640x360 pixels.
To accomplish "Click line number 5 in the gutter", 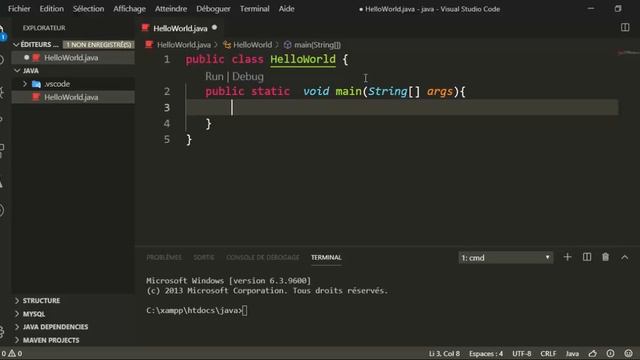I will click(167, 140).
